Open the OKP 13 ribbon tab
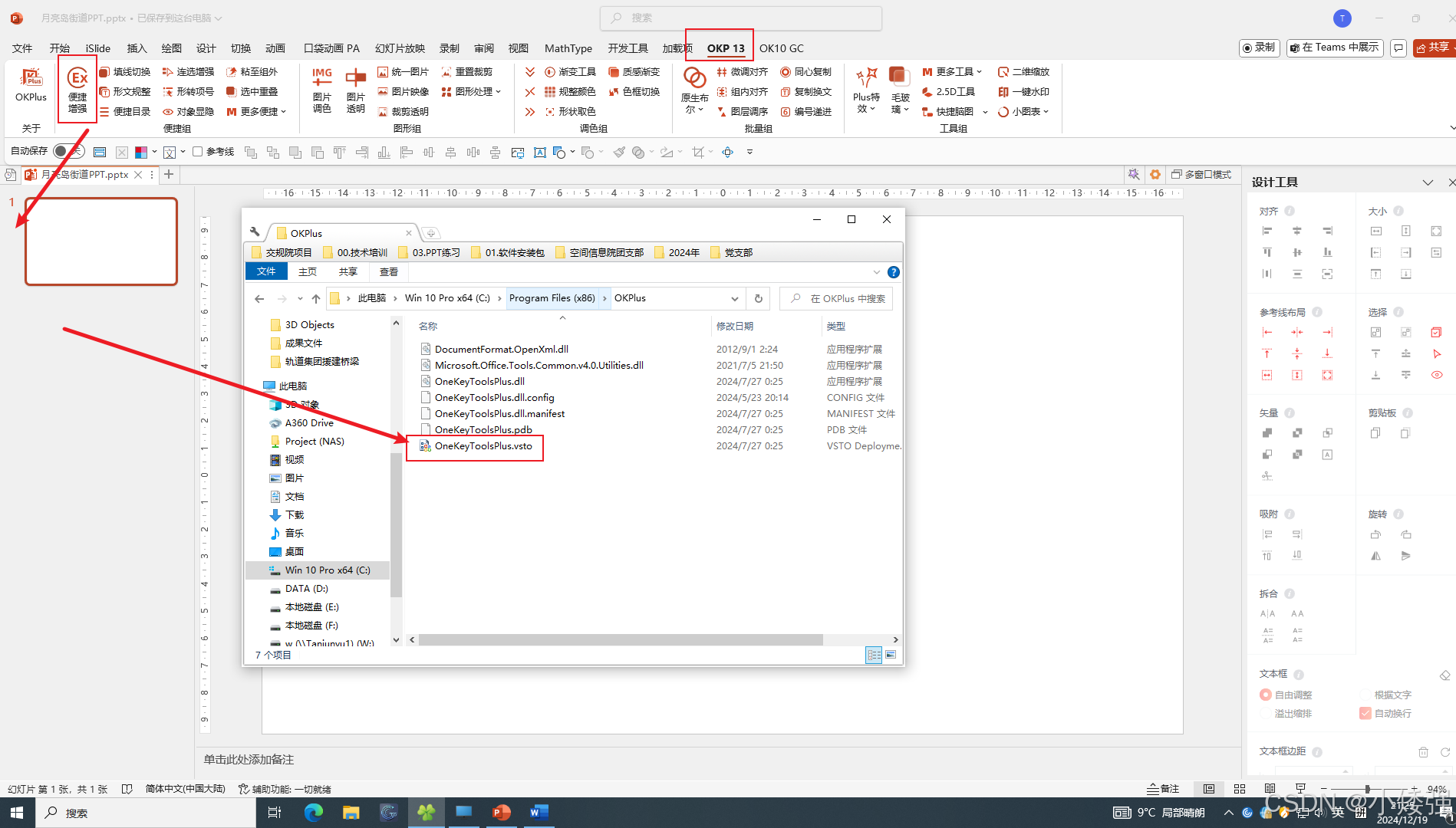Screen dimensions: 1456x828 (x=726, y=48)
